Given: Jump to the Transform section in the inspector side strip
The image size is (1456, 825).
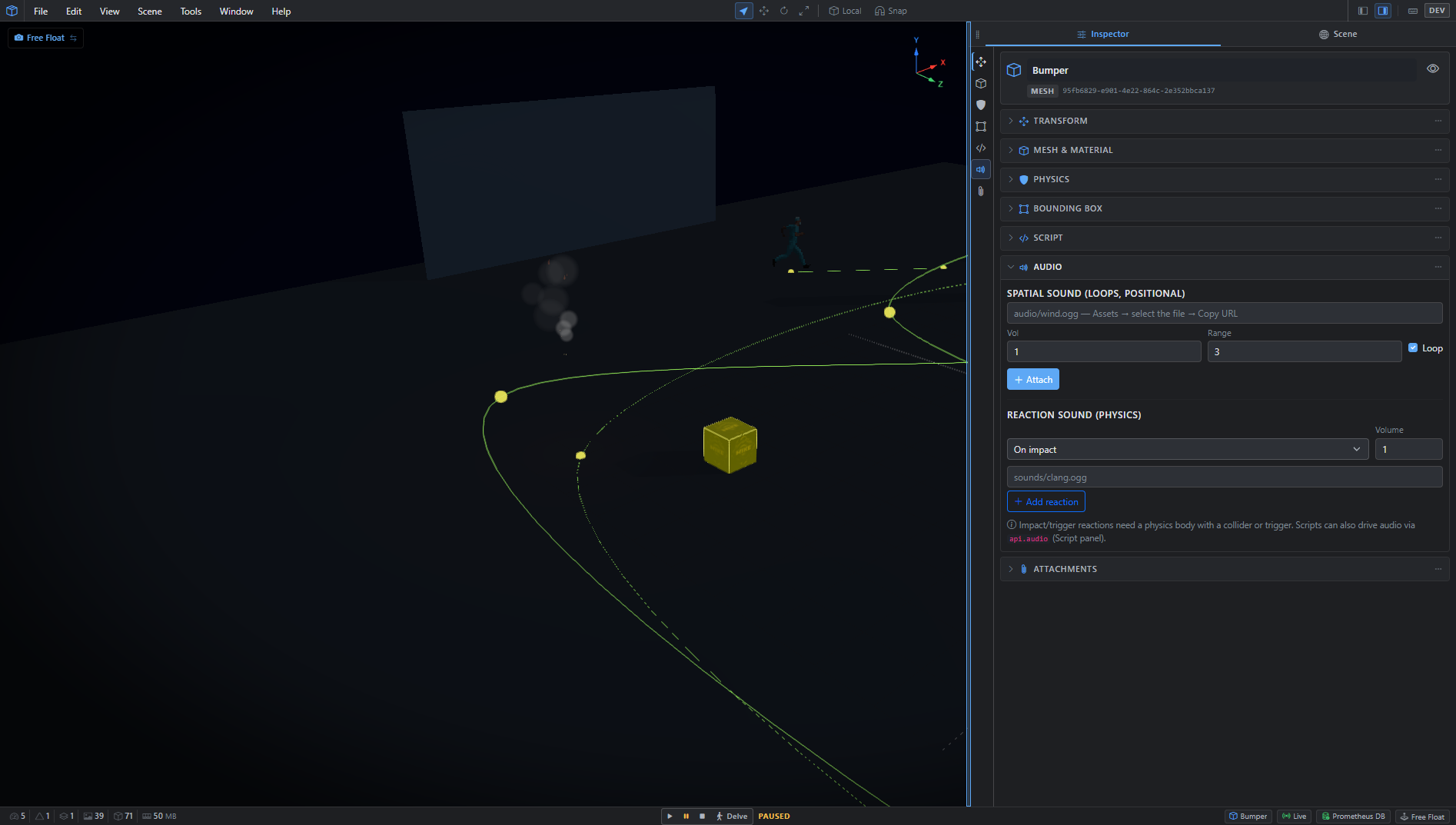Looking at the screenshot, I should coord(981,62).
